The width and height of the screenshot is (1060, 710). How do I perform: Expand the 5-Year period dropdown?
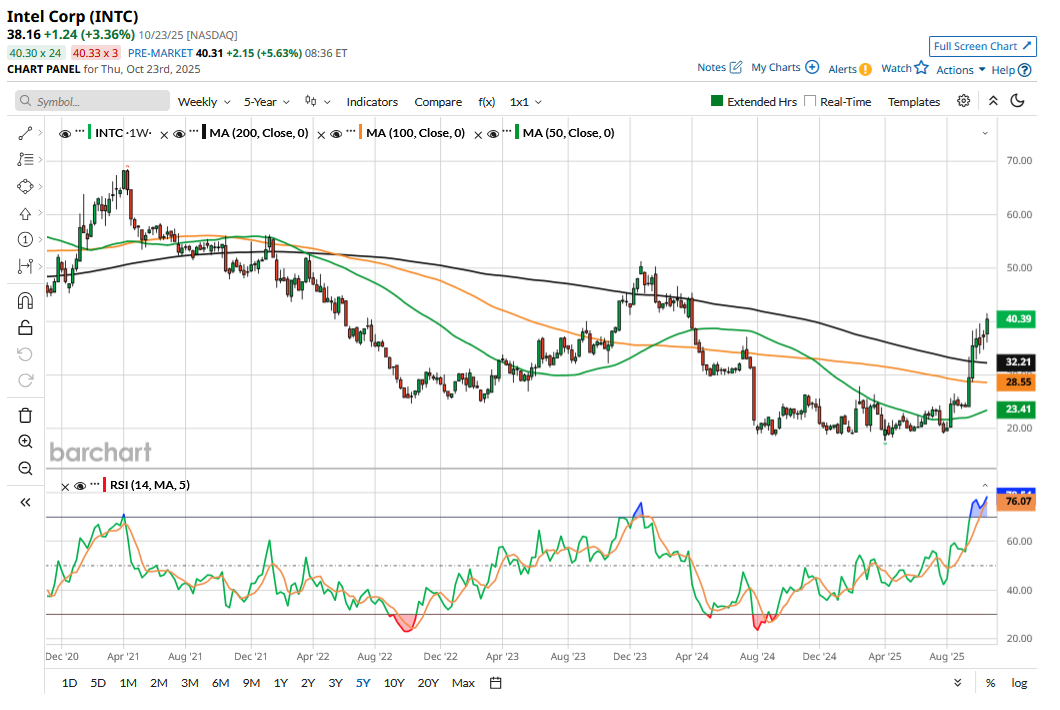pyautogui.click(x=267, y=102)
